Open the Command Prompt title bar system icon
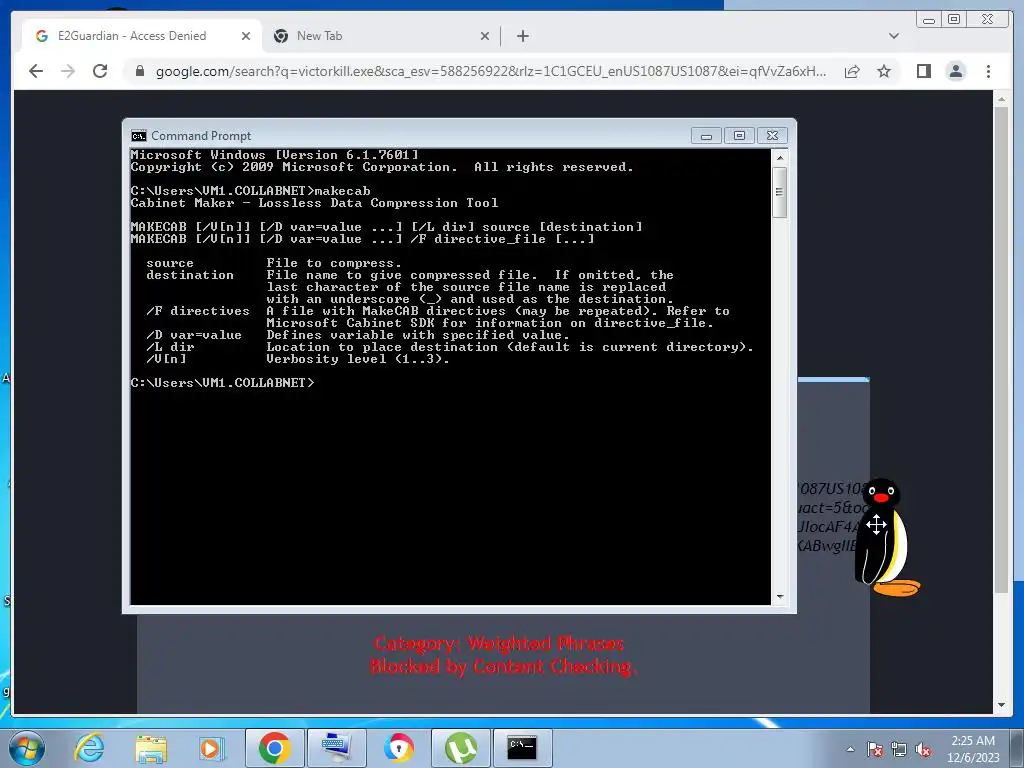Image resolution: width=1024 pixels, height=768 pixels. coord(138,136)
